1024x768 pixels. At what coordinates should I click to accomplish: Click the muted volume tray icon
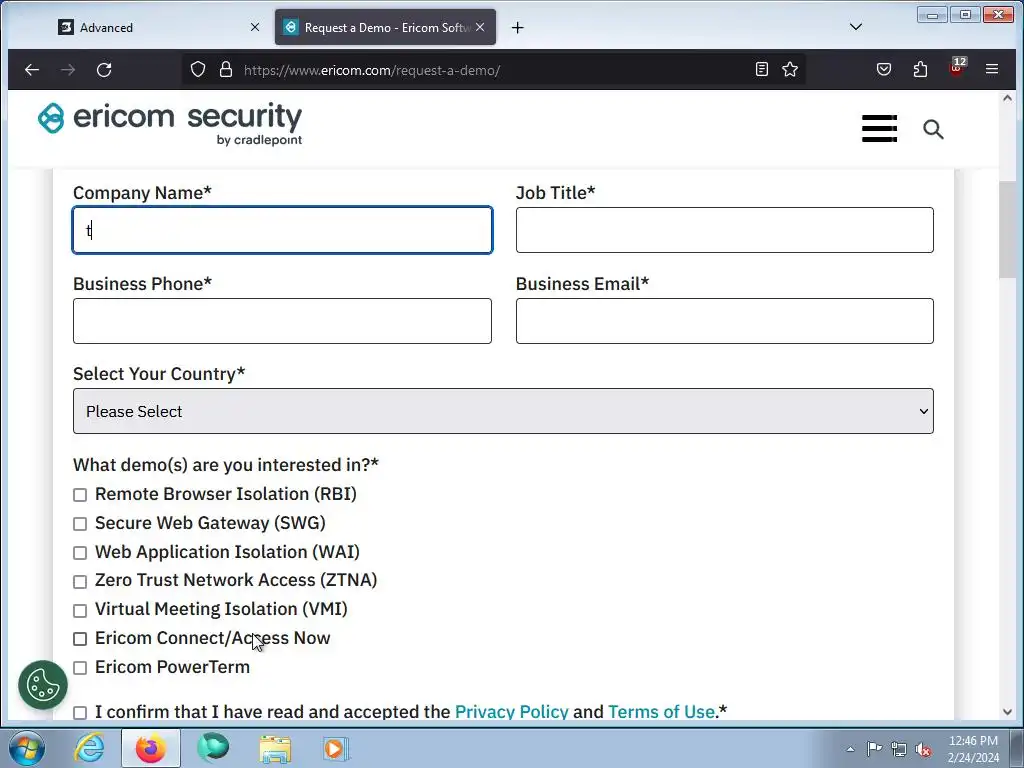point(923,749)
